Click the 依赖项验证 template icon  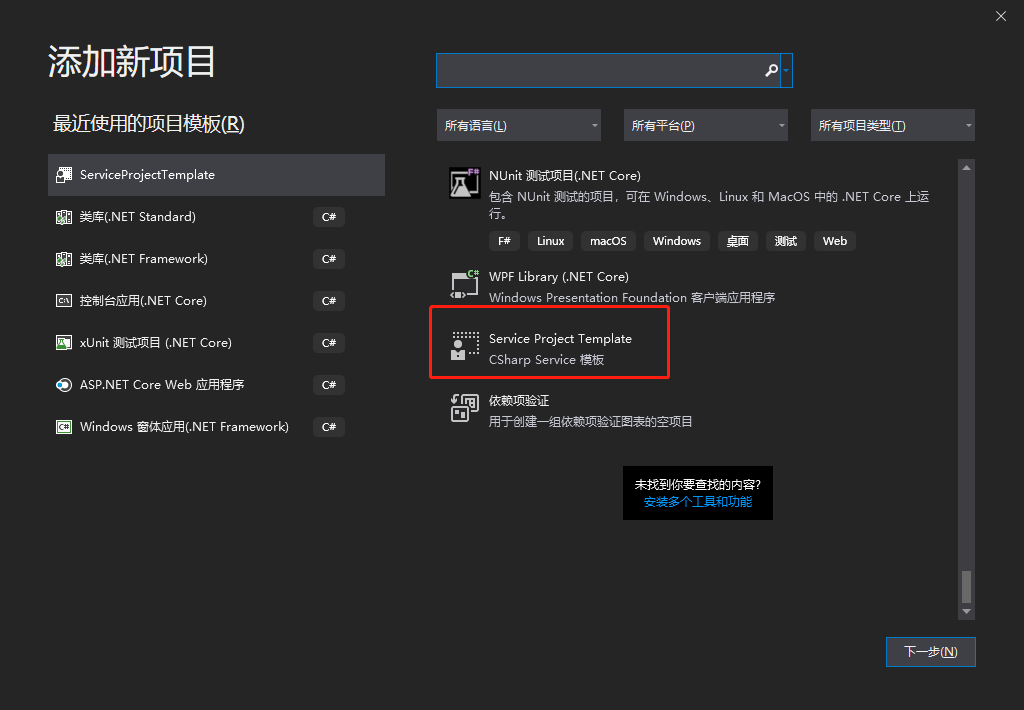coord(464,408)
